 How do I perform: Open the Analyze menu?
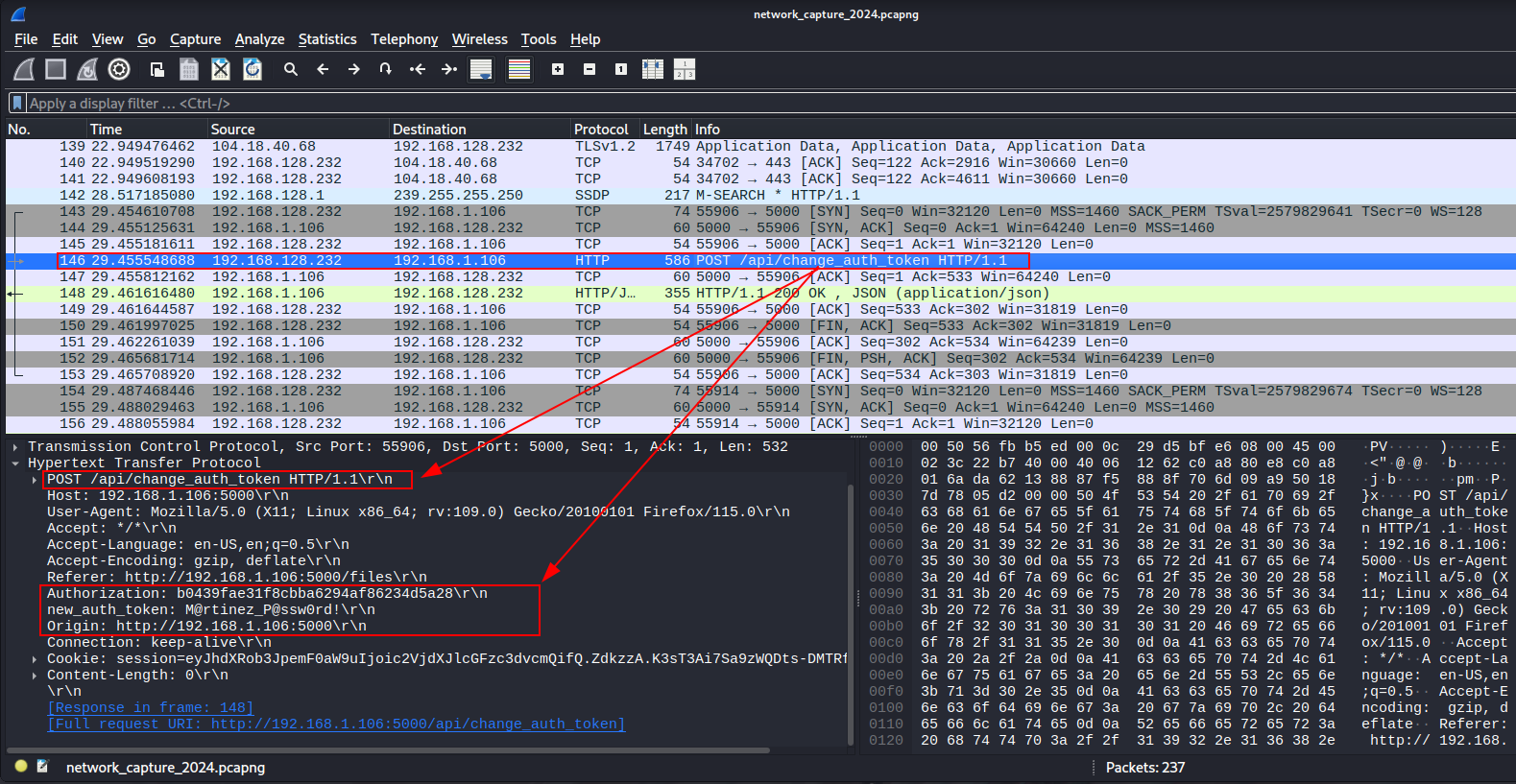click(x=259, y=39)
